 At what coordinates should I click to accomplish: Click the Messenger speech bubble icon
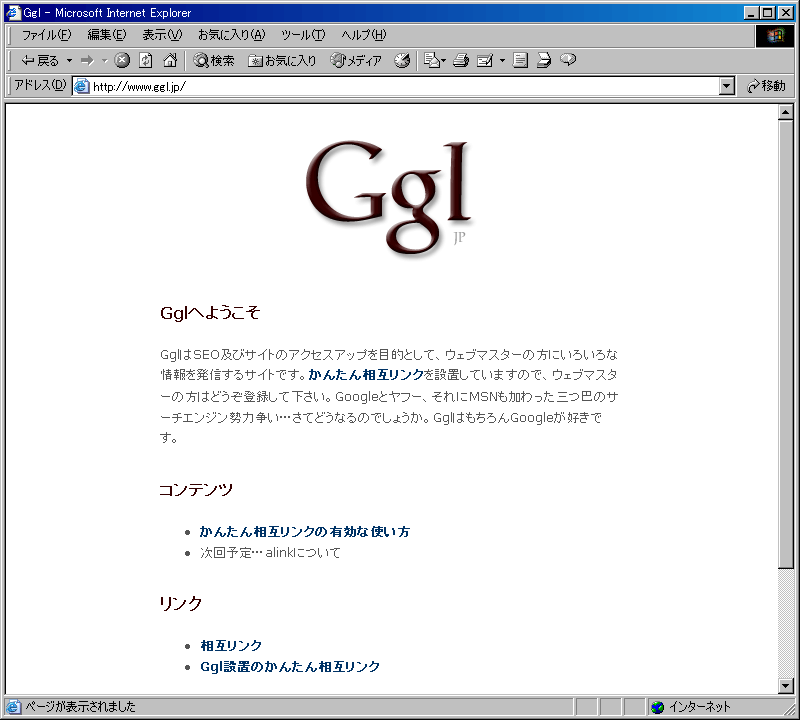(568, 60)
